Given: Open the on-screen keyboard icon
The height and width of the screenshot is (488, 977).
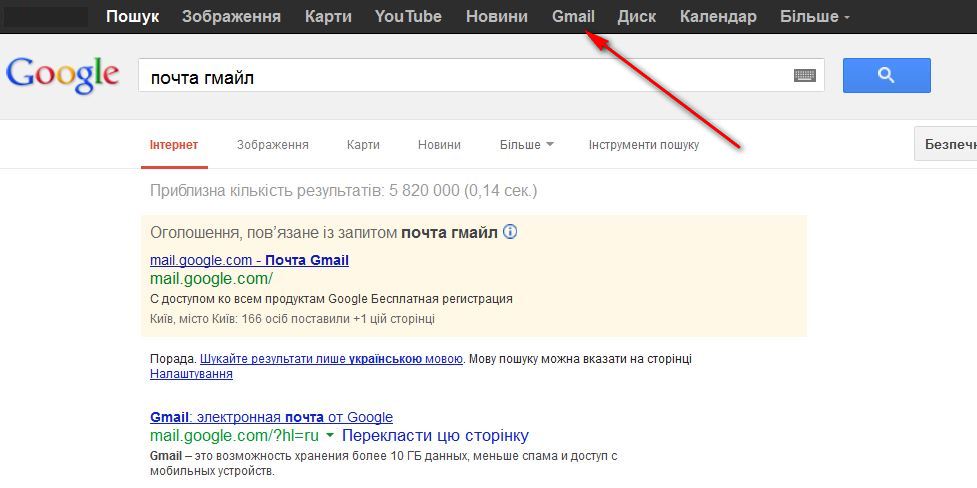Looking at the screenshot, I should 804,75.
